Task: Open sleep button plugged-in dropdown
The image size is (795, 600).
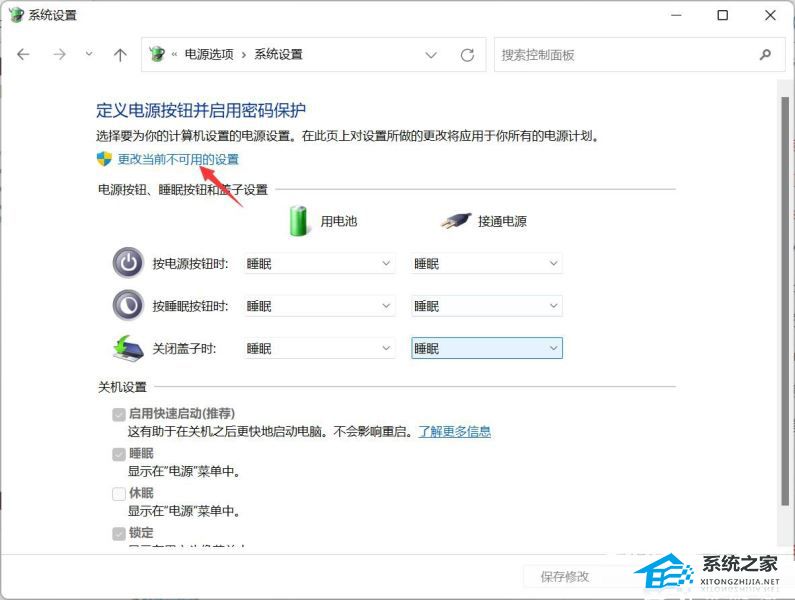Action: 487,306
